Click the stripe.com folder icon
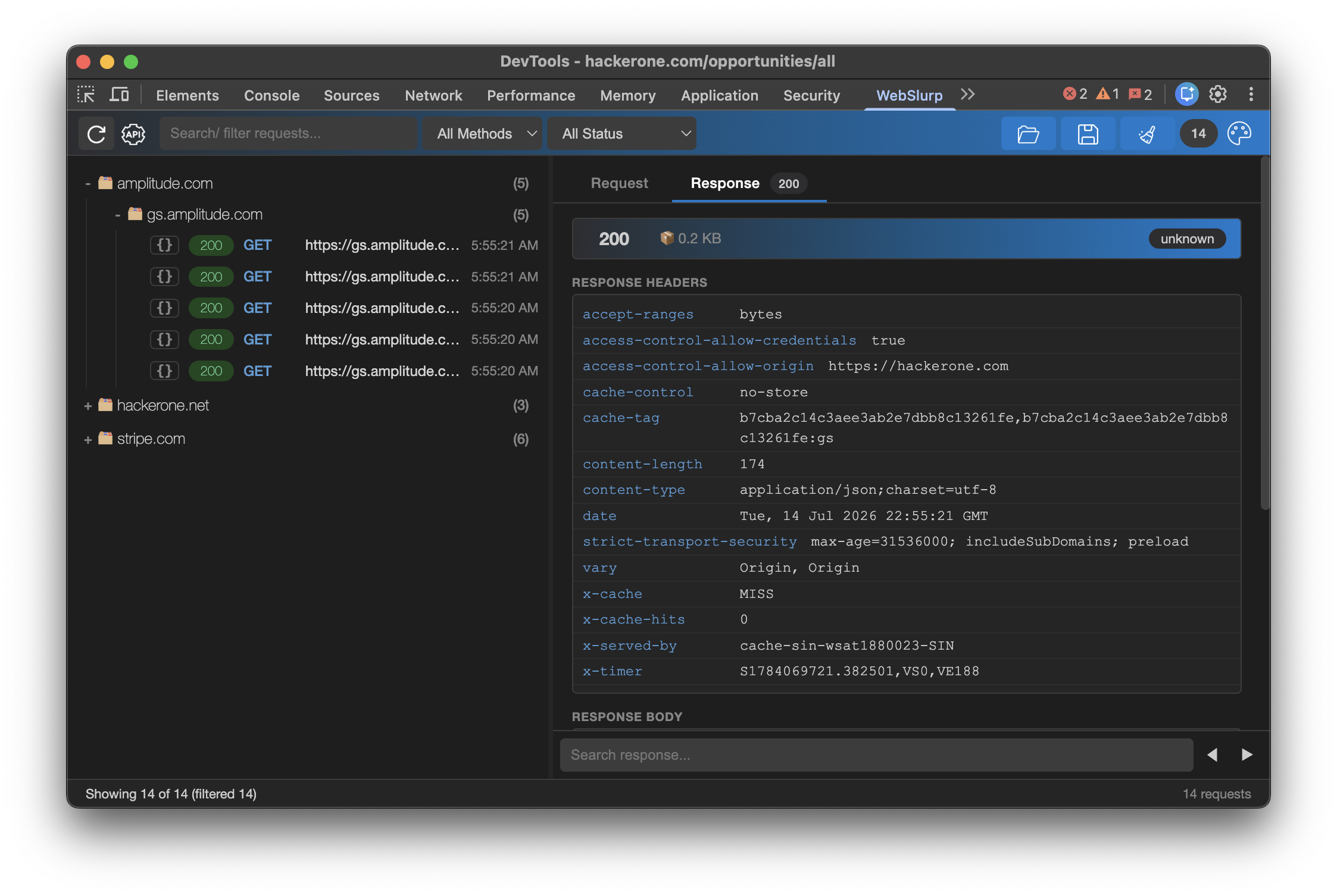 [x=105, y=438]
